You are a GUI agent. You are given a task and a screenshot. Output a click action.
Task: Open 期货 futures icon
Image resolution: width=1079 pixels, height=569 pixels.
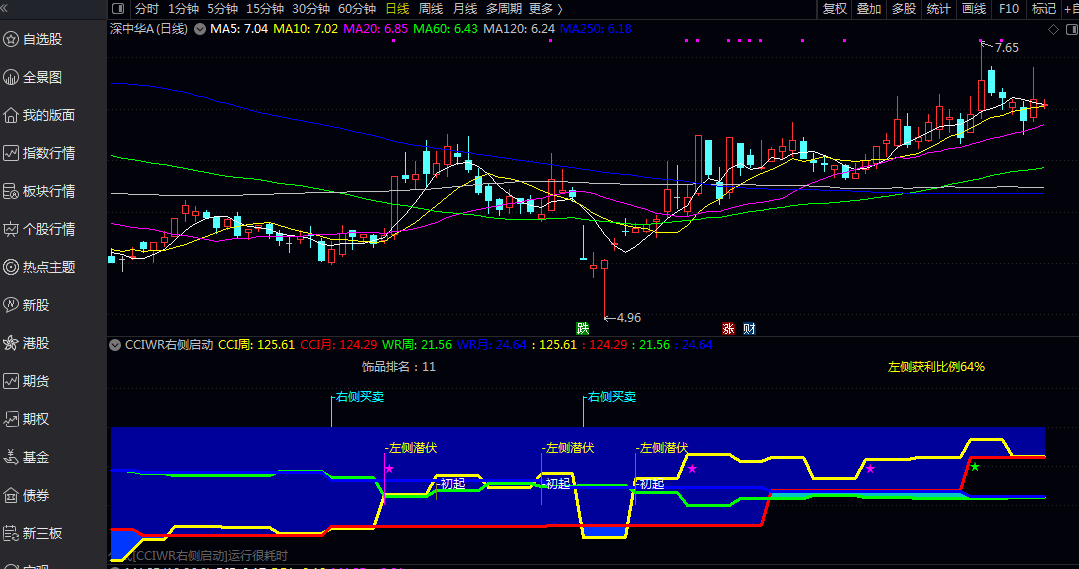coord(11,380)
